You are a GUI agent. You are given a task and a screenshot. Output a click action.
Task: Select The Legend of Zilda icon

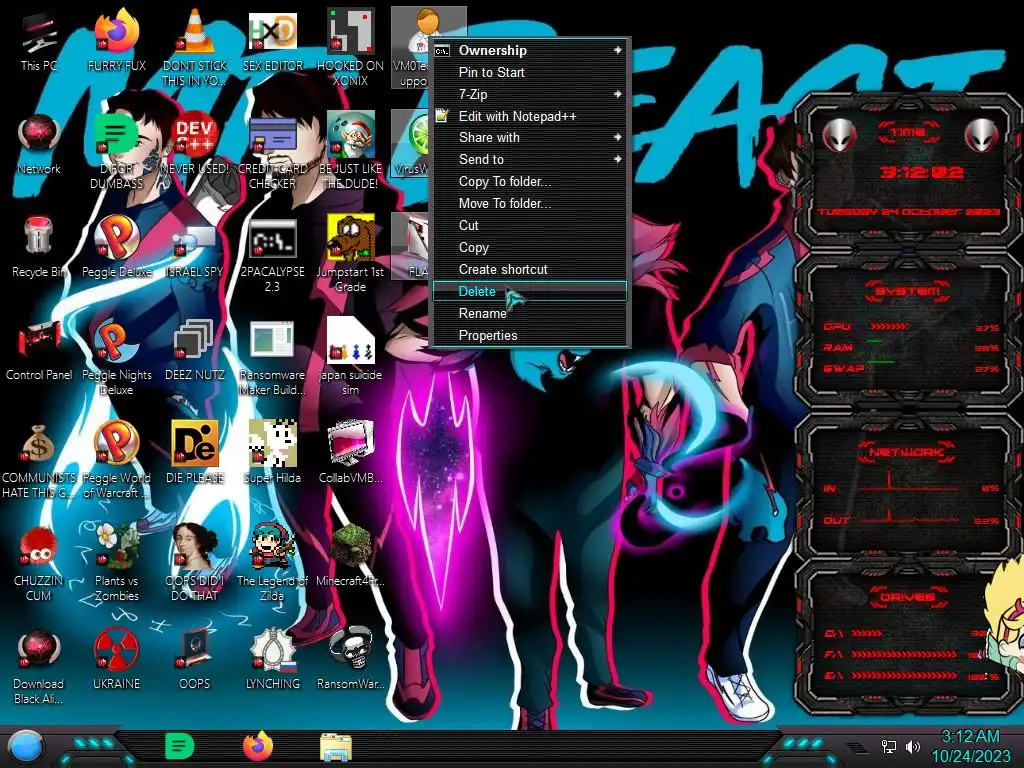click(x=272, y=564)
